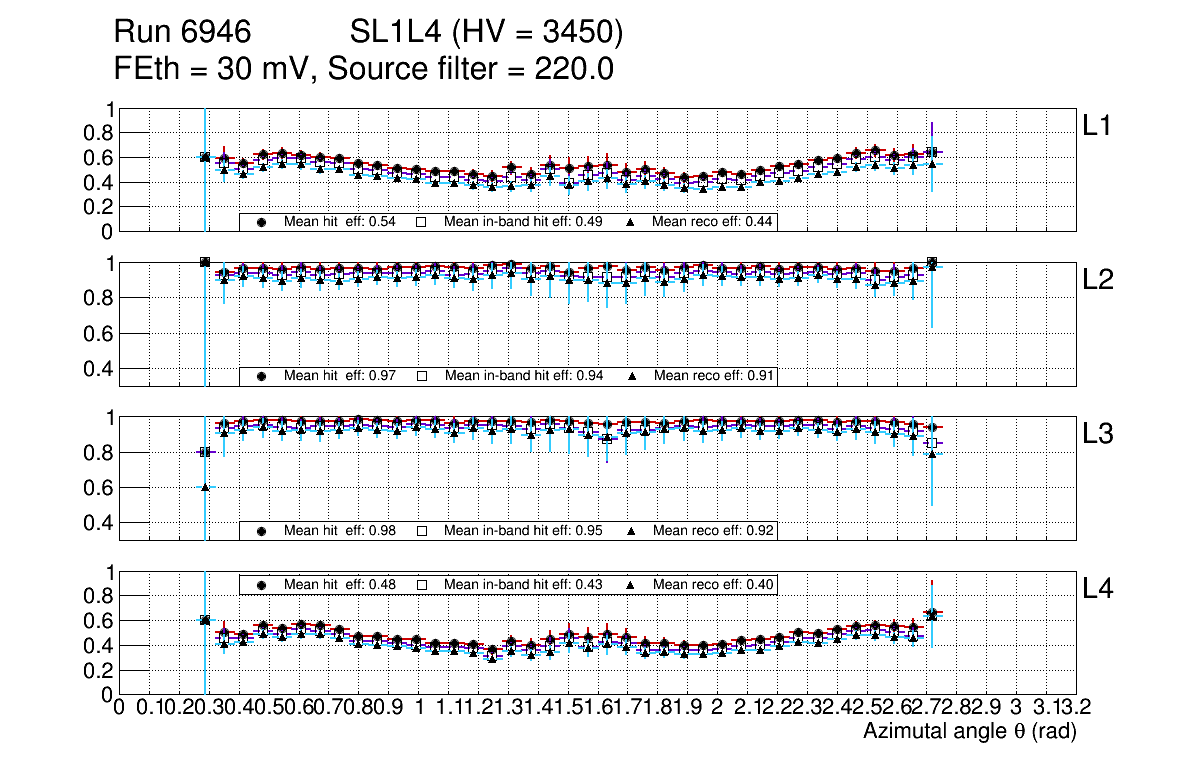Pick the open square marker in L3 legend
The height and width of the screenshot is (772, 1196).
422,530
